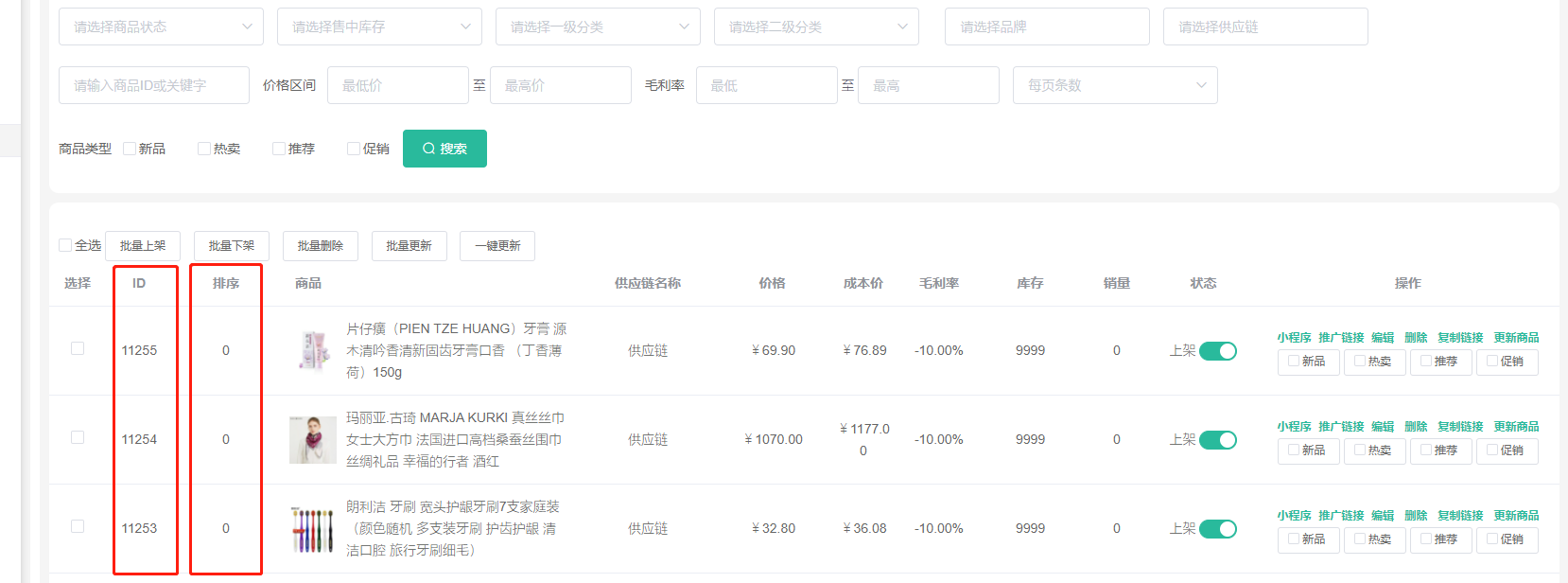The height and width of the screenshot is (583, 1568).
Task: Click the 一键更新 one-click update button
Action: pyautogui.click(x=497, y=246)
